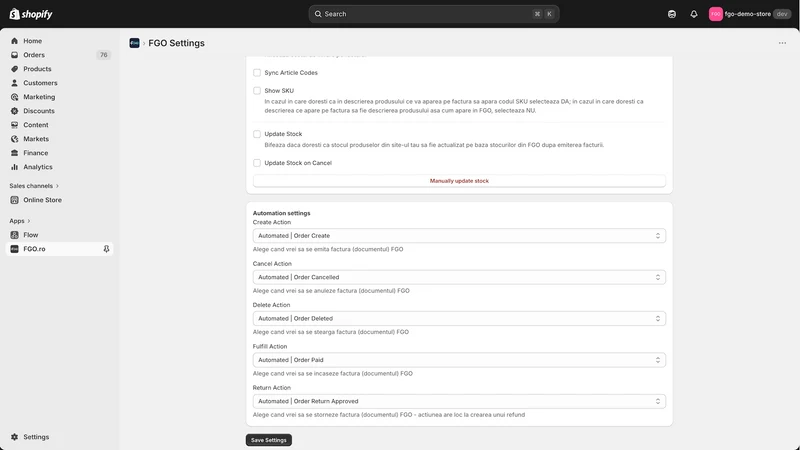Open the Home icon in sidebar
Screen dimensions: 800x450
pyautogui.click(x=14, y=41)
